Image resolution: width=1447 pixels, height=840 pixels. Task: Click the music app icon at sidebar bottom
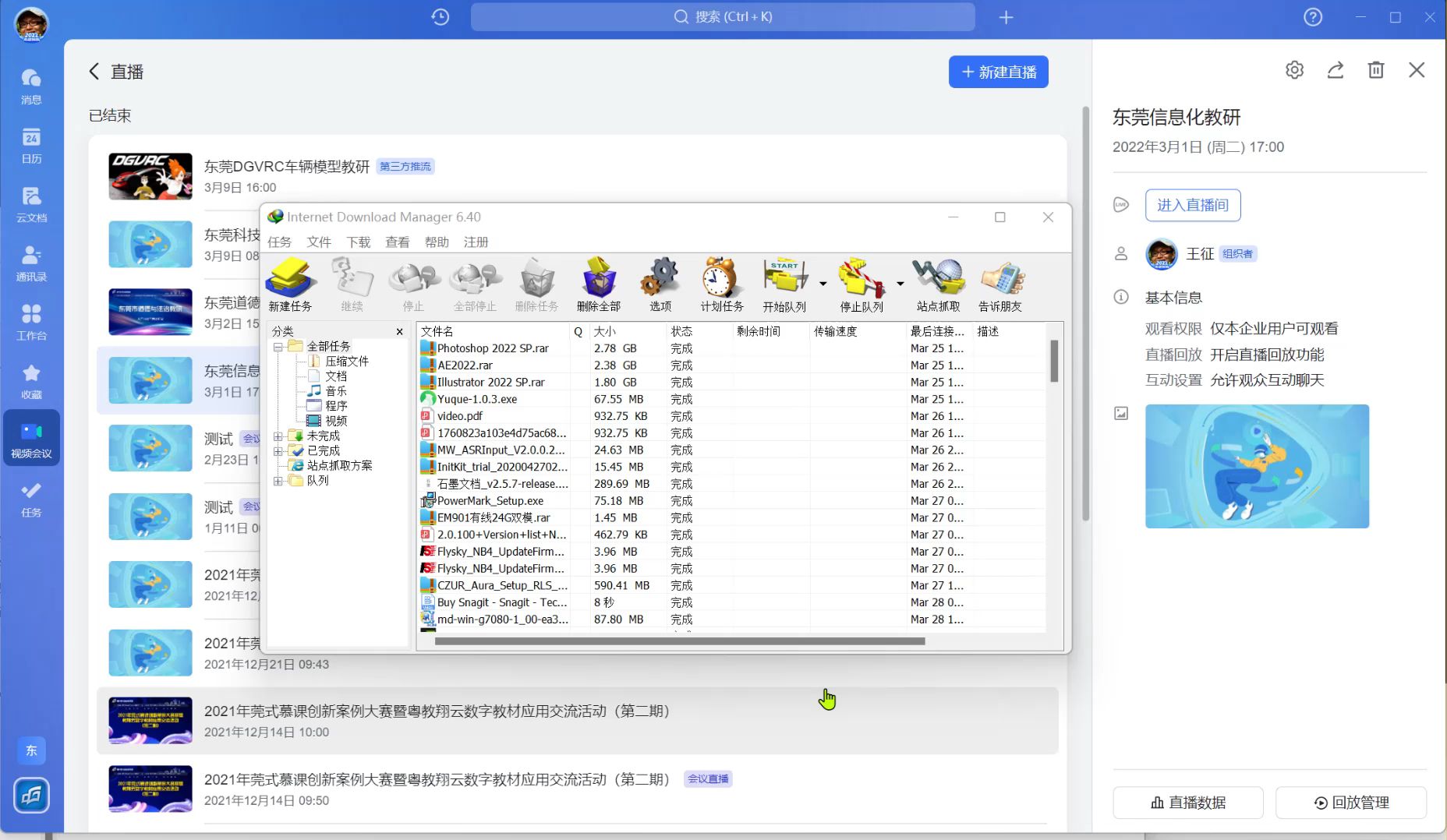point(31,796)
